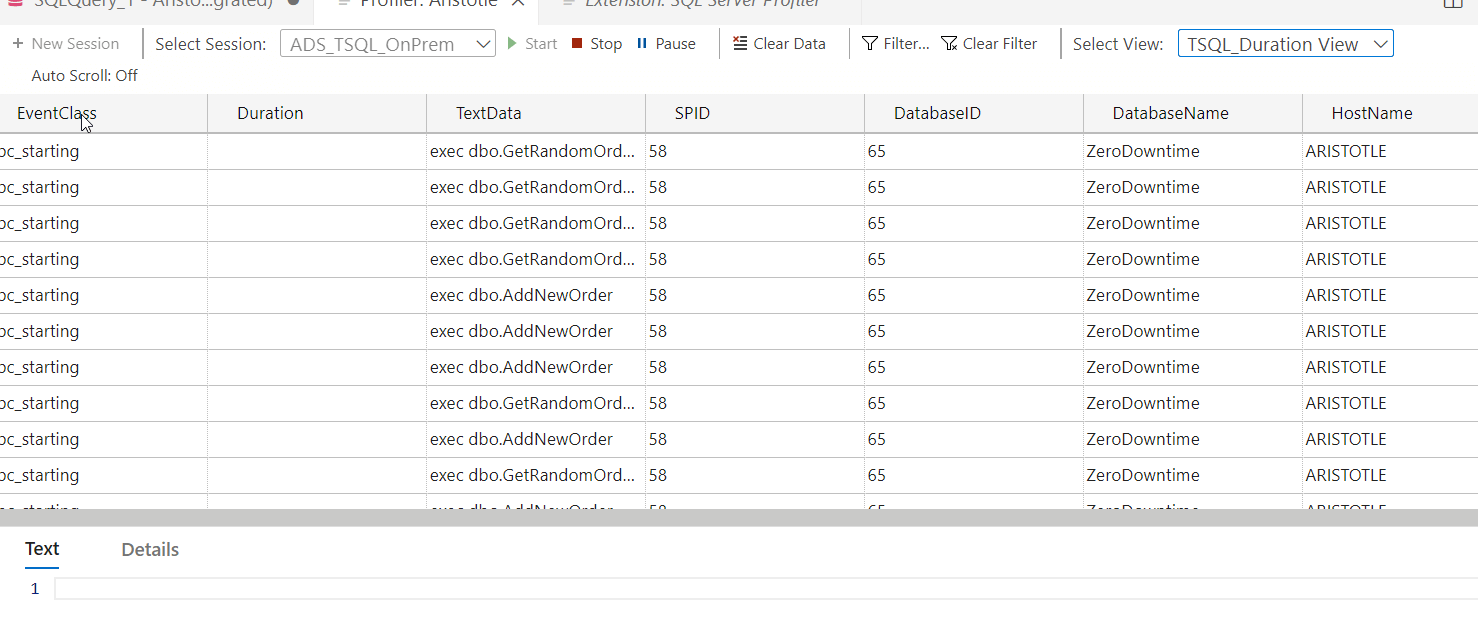The width and height of the screenshot is (1478, 622).
Task: Click the Stop profiler icon
Action: coord(577,44)
